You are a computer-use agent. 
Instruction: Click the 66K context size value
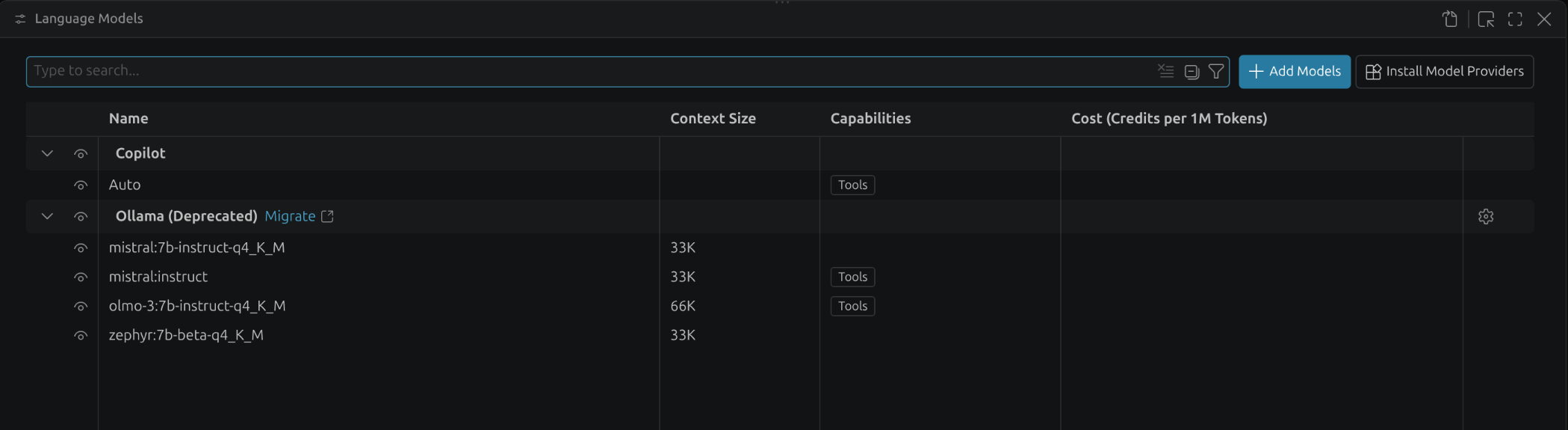(x=683, y=306)
